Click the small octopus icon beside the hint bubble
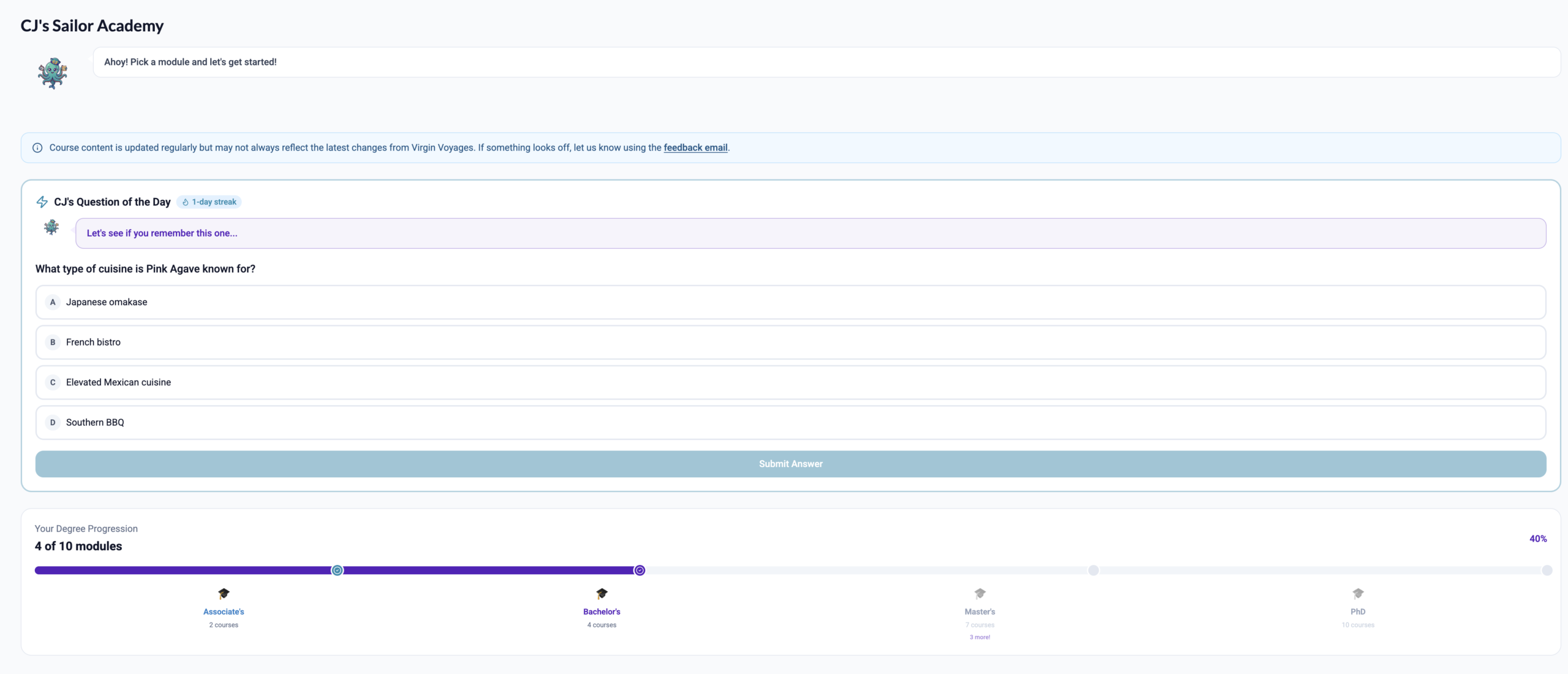The height and width of the screenshot is (674, 1568). pyautogui.click(x=51, y=228)
